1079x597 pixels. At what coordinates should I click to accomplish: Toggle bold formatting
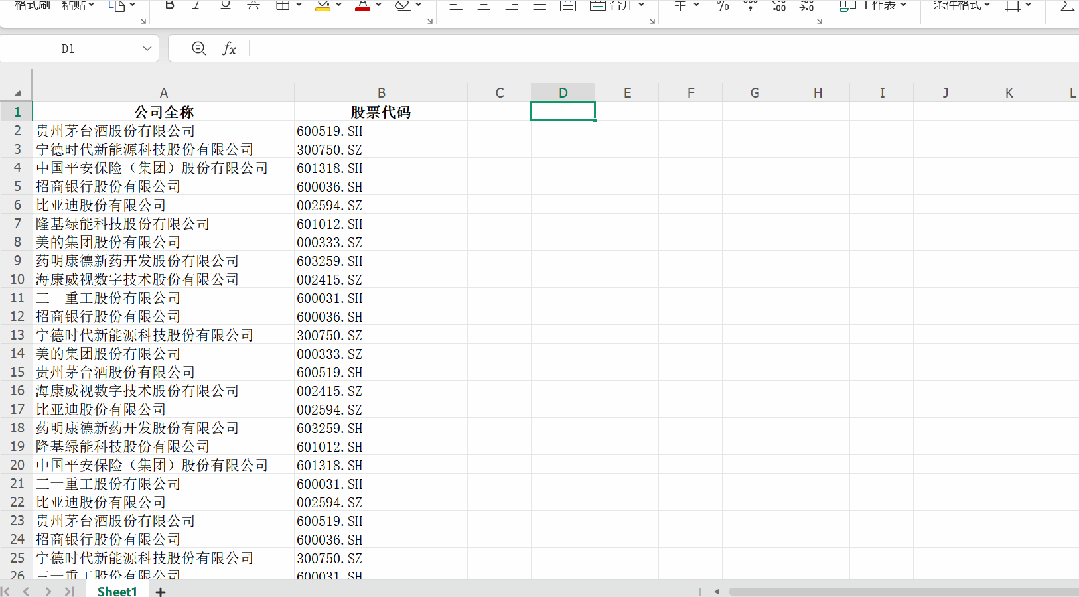pos(170,6)
